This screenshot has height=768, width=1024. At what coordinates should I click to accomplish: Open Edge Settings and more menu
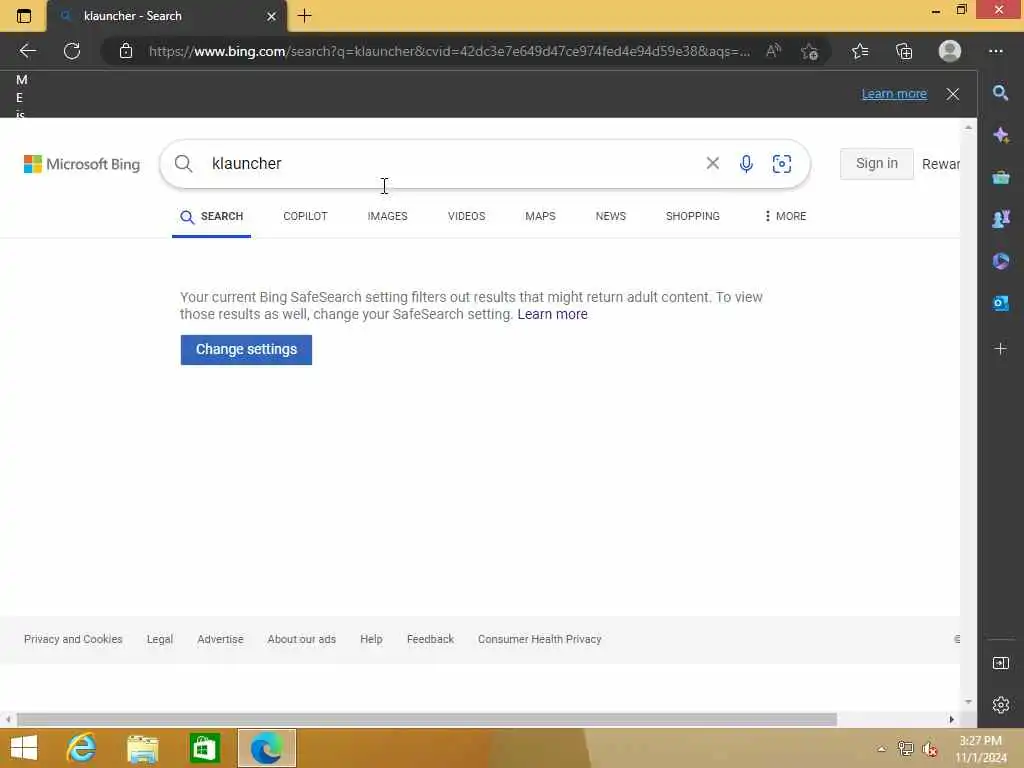click(996, 51)
